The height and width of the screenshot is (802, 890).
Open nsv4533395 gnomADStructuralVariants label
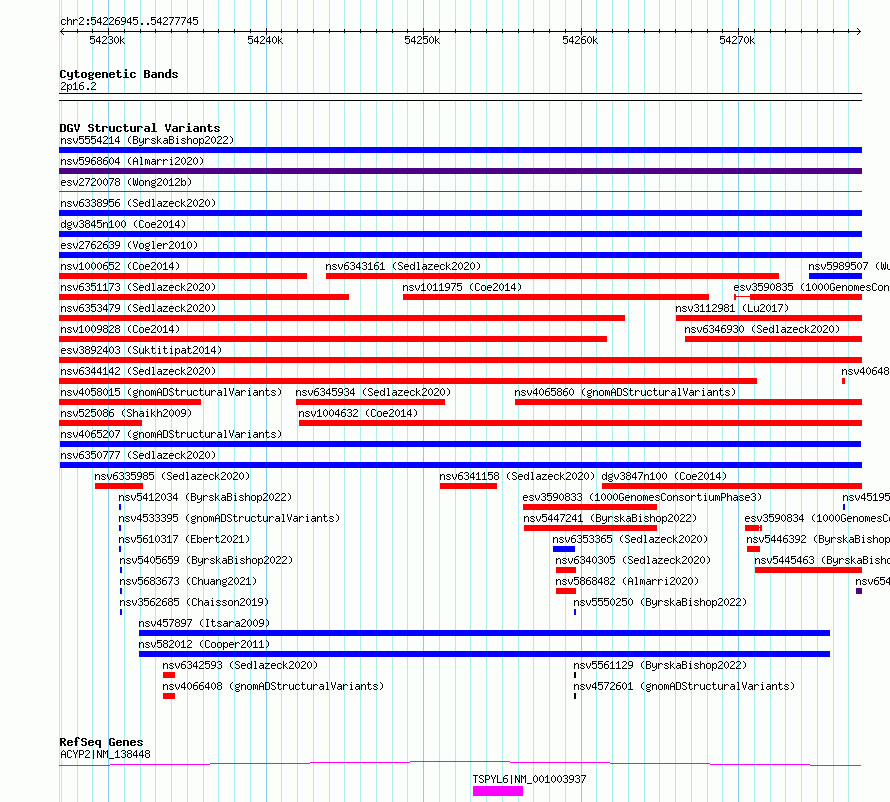coord(229,518)
